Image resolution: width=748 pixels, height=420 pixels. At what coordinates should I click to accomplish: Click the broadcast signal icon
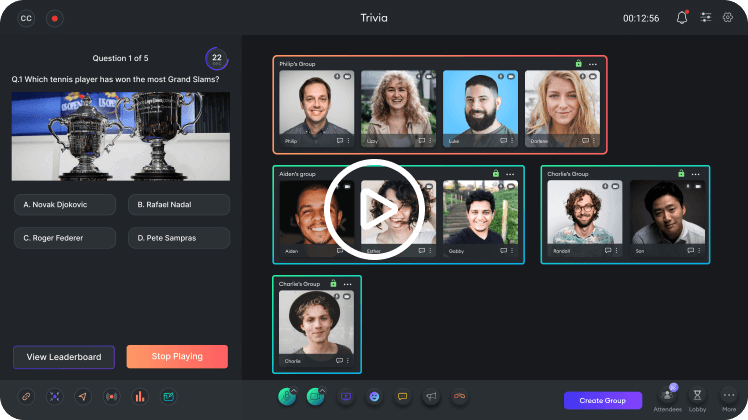coord(112,397)
